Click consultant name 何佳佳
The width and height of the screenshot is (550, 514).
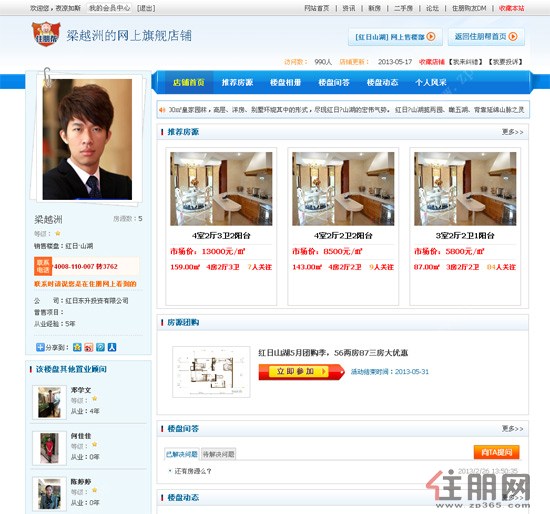tap(81, 436)
